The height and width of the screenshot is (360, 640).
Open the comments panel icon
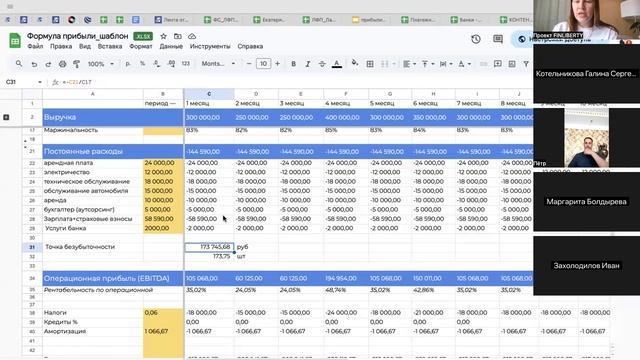(498, 39)
